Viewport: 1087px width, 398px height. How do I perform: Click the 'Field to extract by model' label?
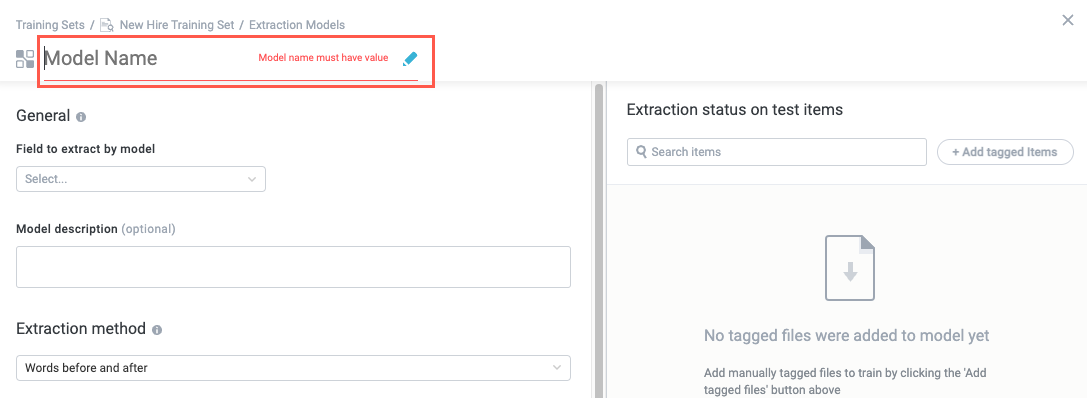(x=85, y=148)
